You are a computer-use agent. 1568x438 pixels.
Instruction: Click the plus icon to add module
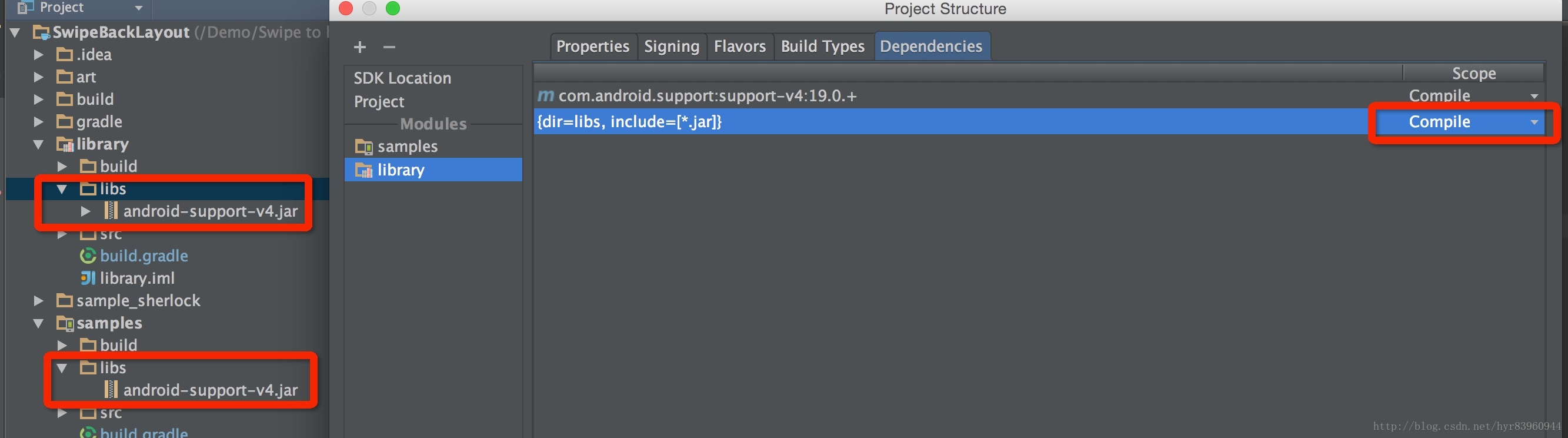click(360, 47)
